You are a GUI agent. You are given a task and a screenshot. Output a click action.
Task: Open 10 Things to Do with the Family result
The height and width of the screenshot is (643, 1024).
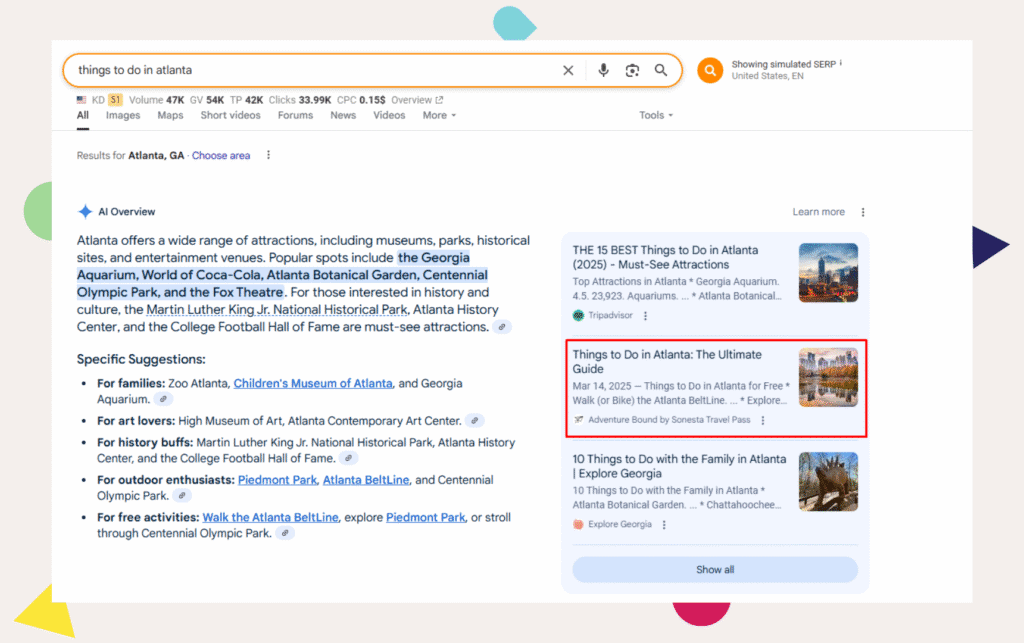click(679, 466)
